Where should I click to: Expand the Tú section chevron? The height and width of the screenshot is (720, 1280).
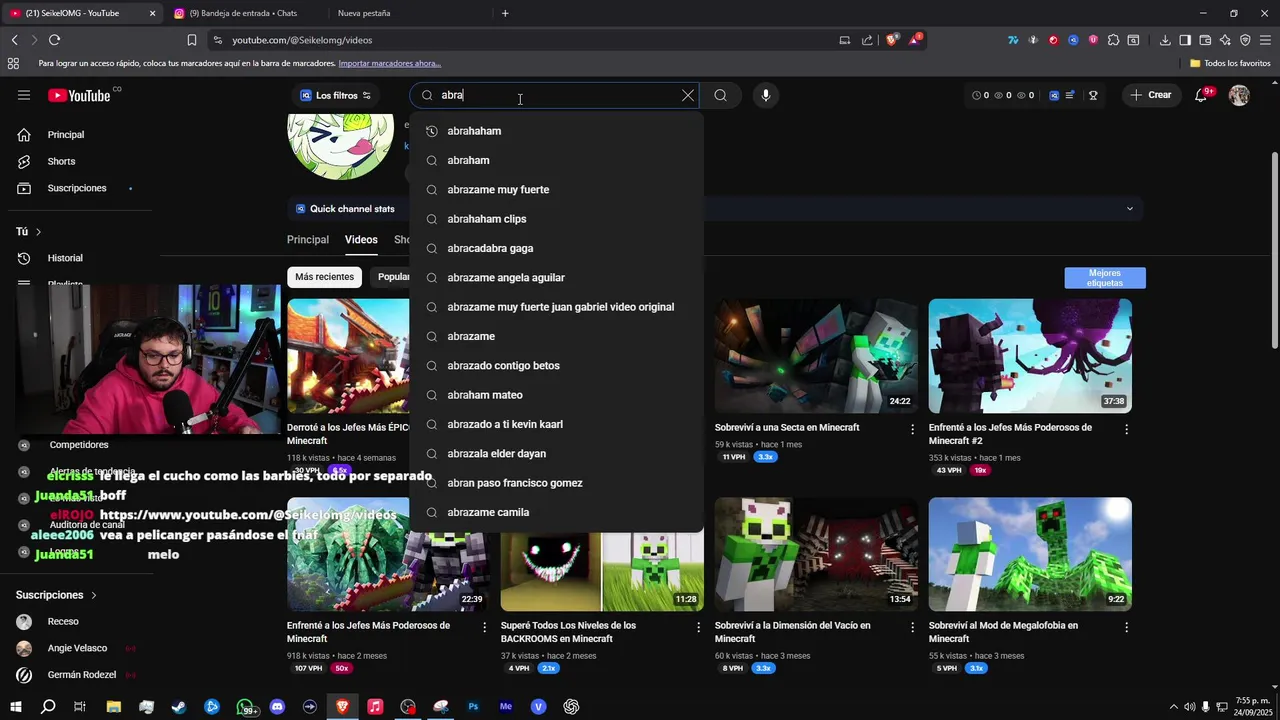point(38,232)
